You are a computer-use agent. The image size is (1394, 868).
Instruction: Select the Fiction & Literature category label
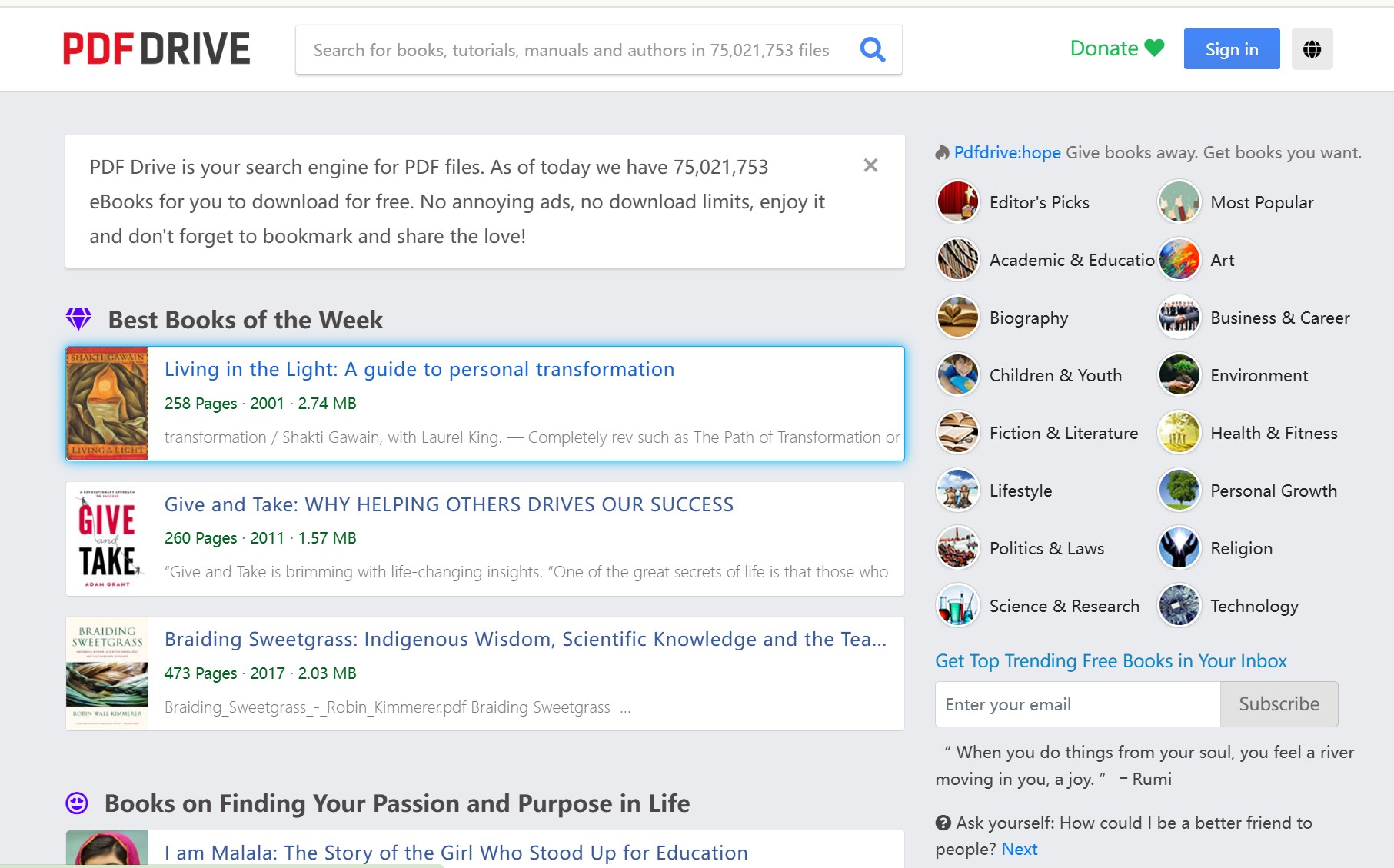(1063, 433)
